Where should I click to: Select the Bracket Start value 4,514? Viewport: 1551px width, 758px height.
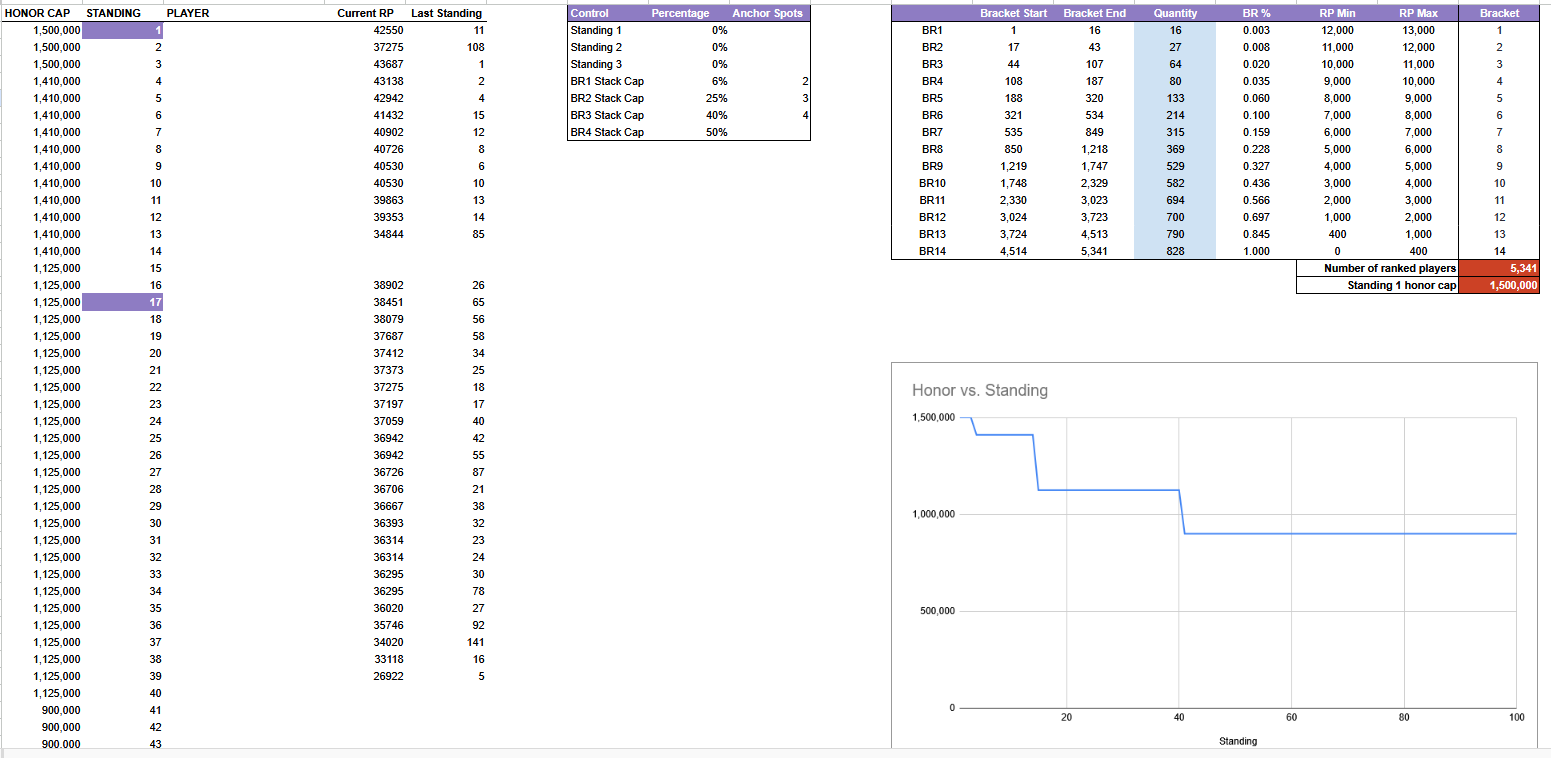[1013, 251]
